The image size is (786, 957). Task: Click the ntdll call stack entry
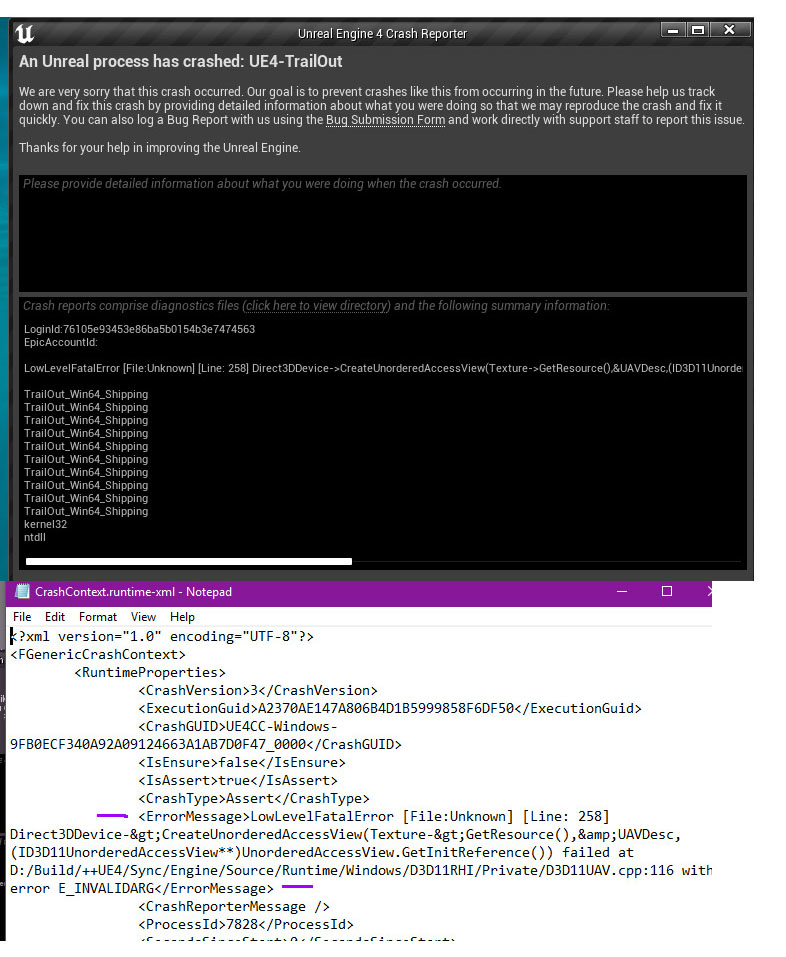click(x=35, y=538)
